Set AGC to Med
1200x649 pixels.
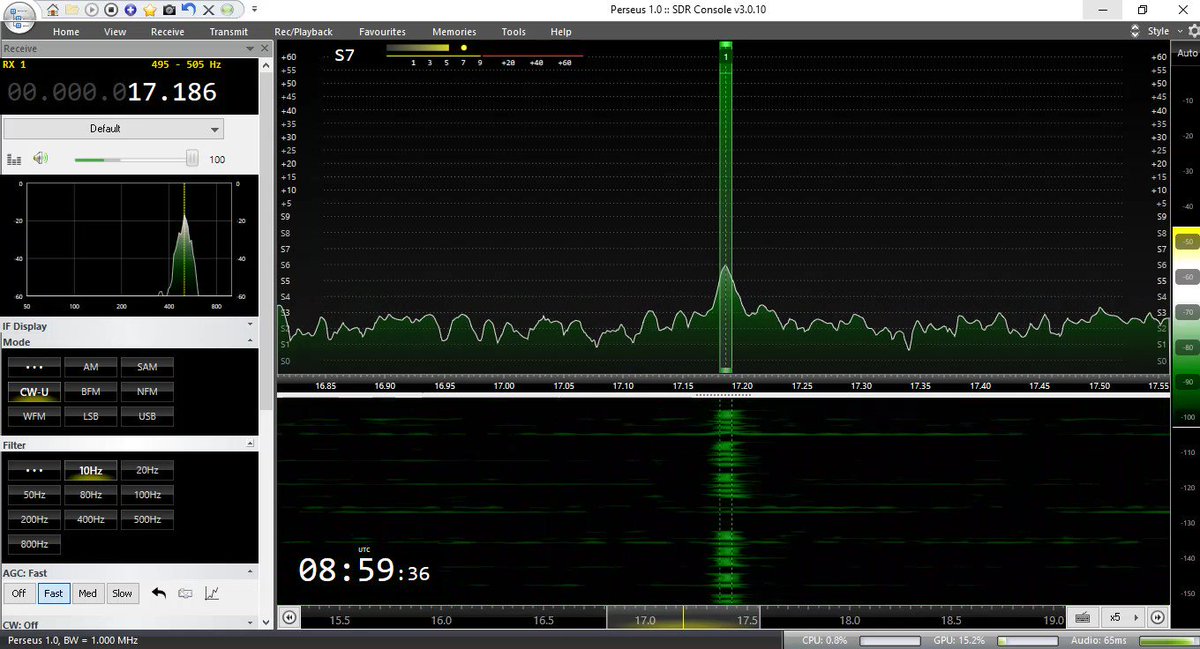coord(88,593)
